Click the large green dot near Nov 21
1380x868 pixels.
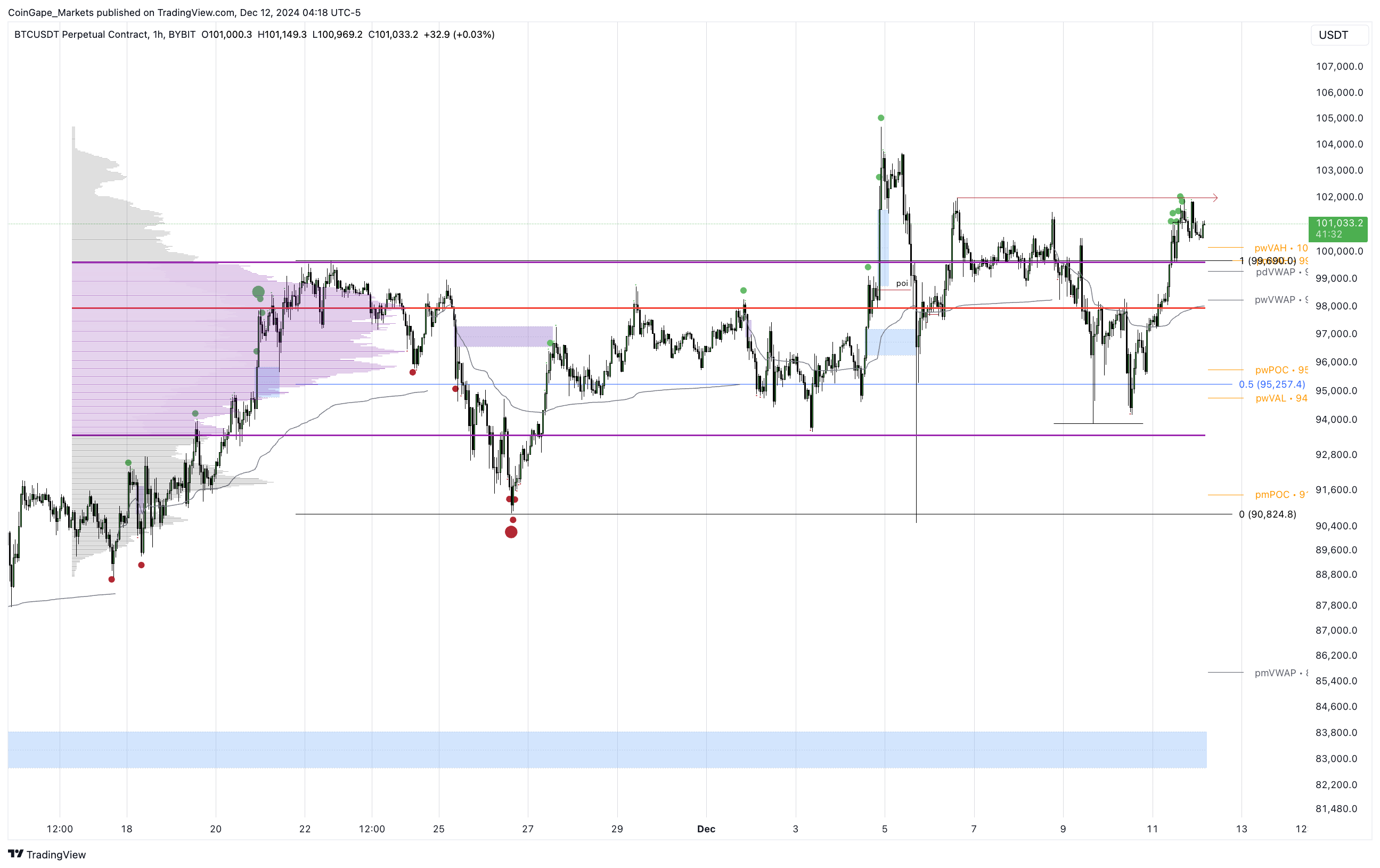(x=258, y=292)
